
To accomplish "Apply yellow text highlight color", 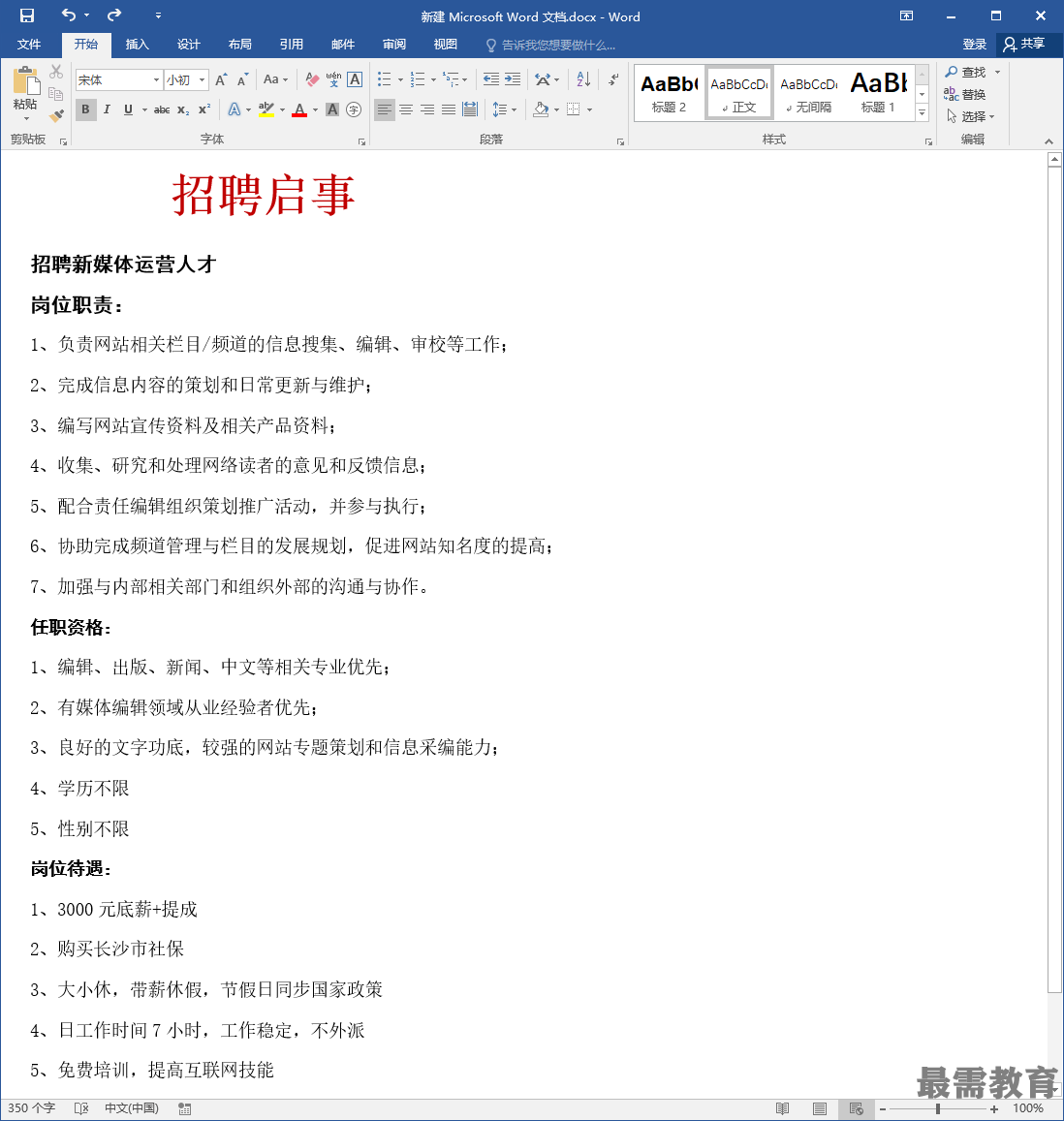I will point(266,109).
